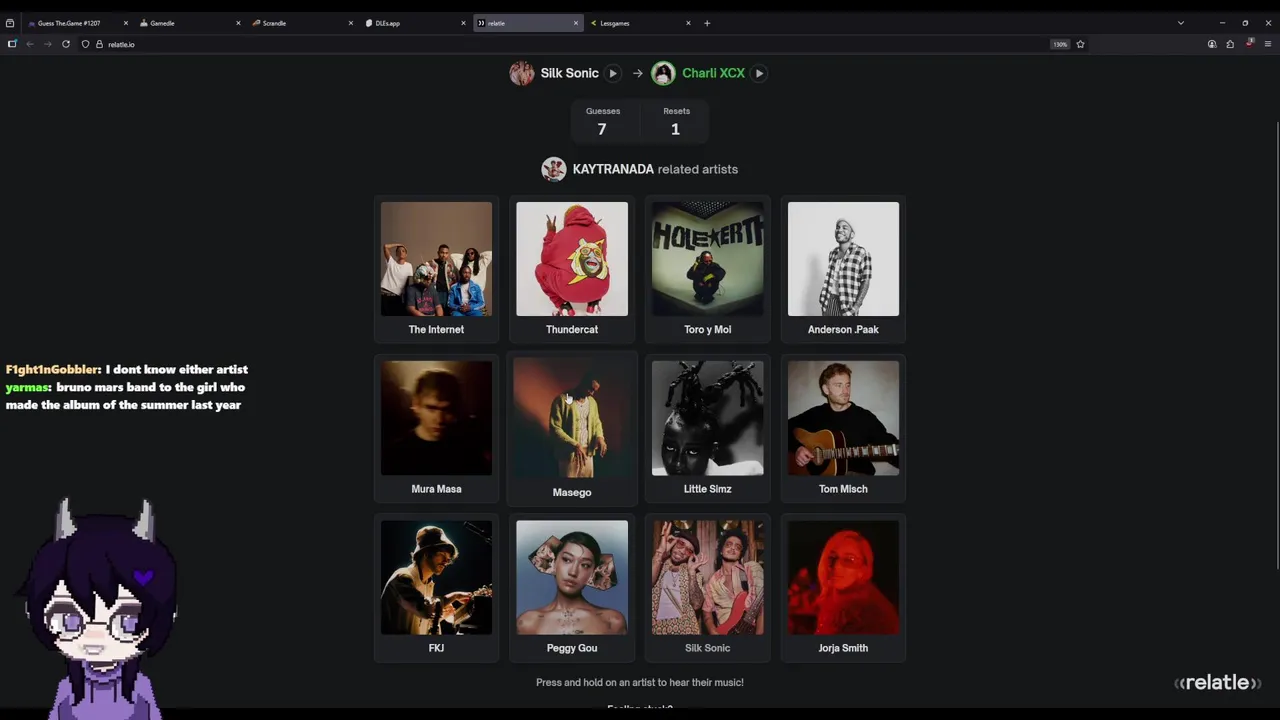
Task: Select The Internet artist card
Action: coord(436,269)
